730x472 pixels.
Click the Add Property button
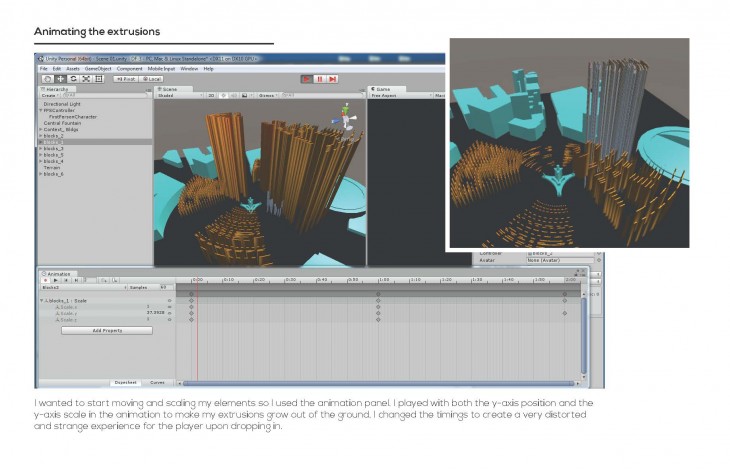[107, 329]
